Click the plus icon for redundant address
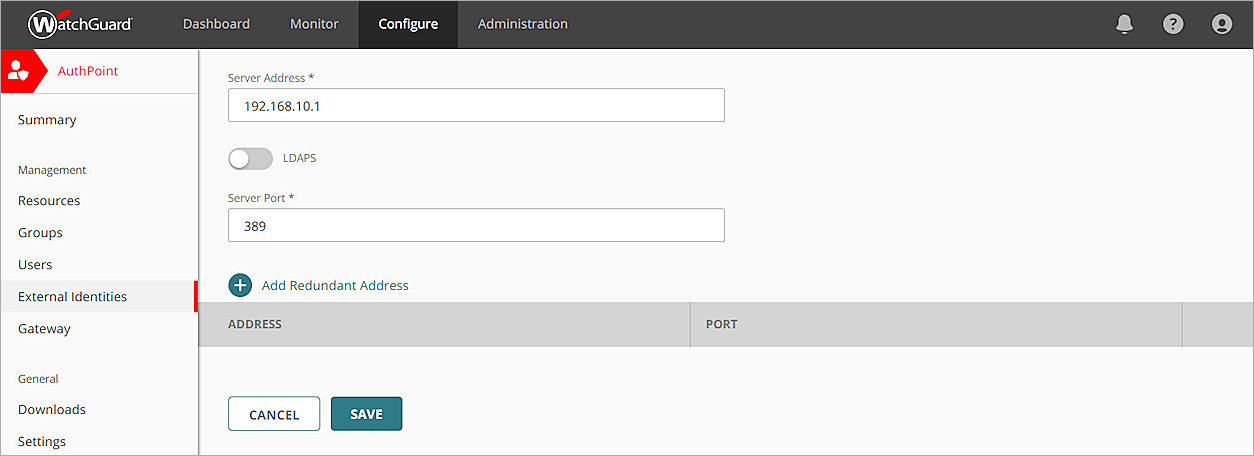 [x=240, y=285]
